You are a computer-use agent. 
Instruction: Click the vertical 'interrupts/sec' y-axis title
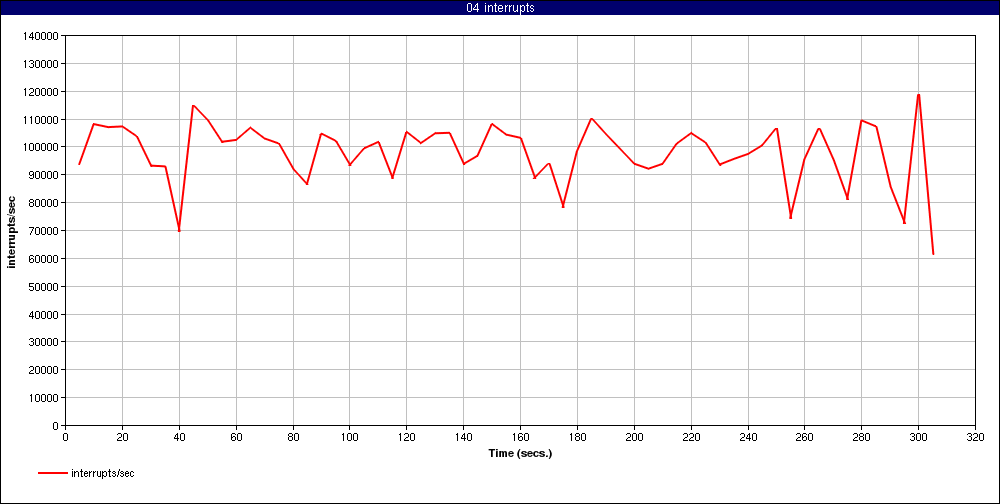click(x=11, y=230)
